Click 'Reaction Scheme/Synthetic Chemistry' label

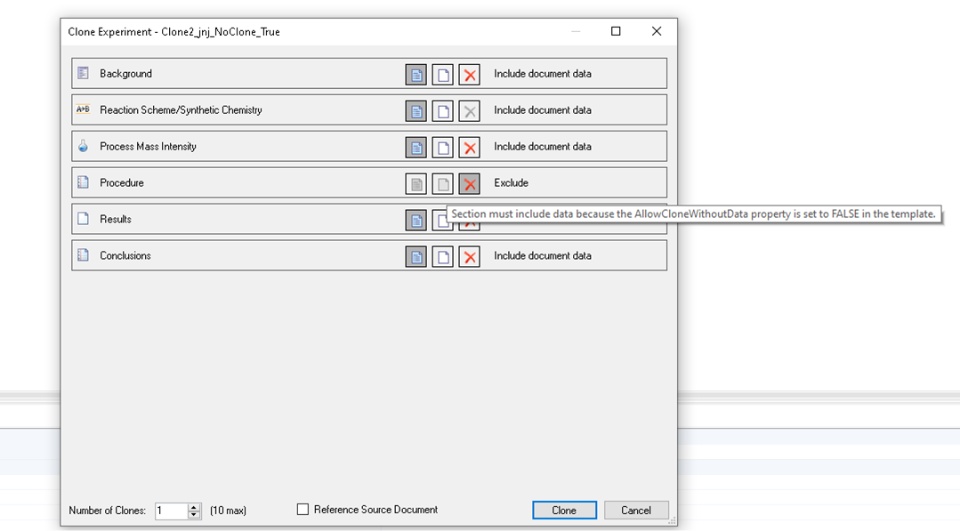tap(181, 110)
